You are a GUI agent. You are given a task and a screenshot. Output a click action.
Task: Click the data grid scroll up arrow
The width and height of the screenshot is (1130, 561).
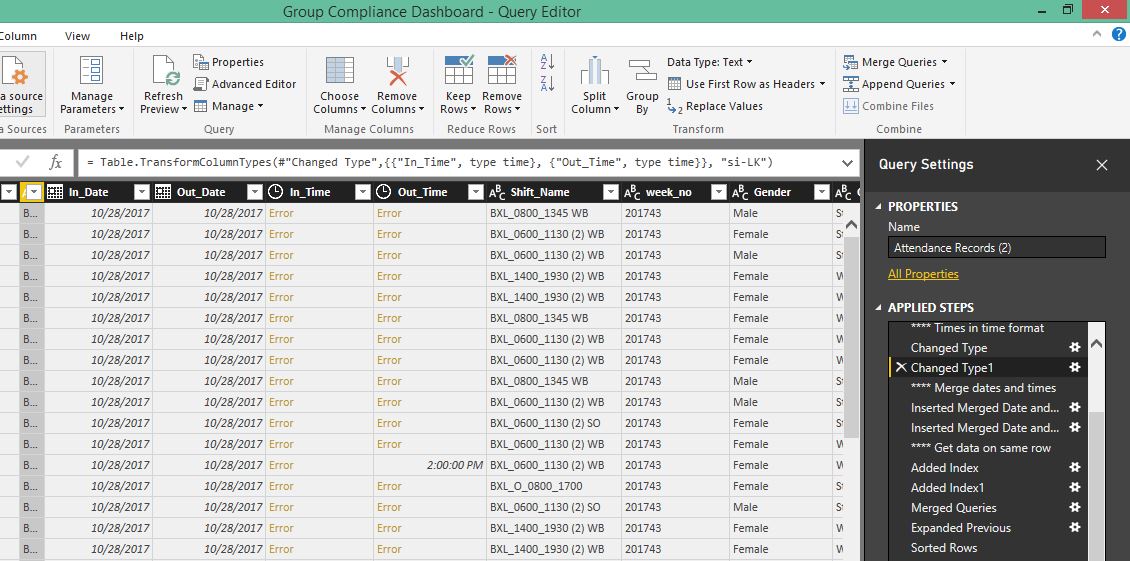click(x=850, y=226)
